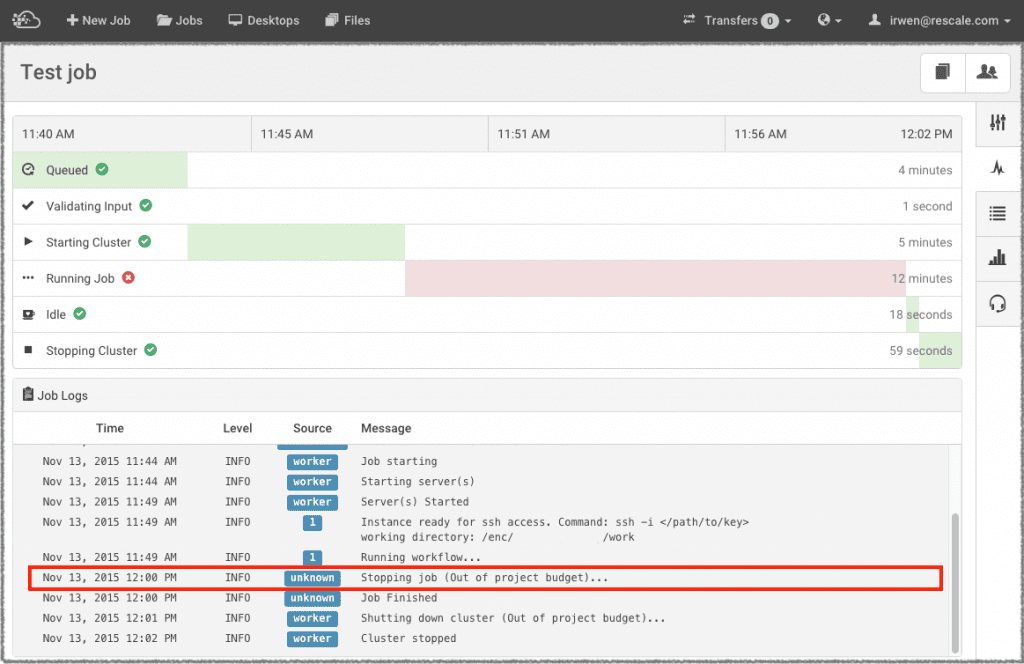Open the globe language dropdown
The image size is (1024, 664).
(x=829, y=20)
